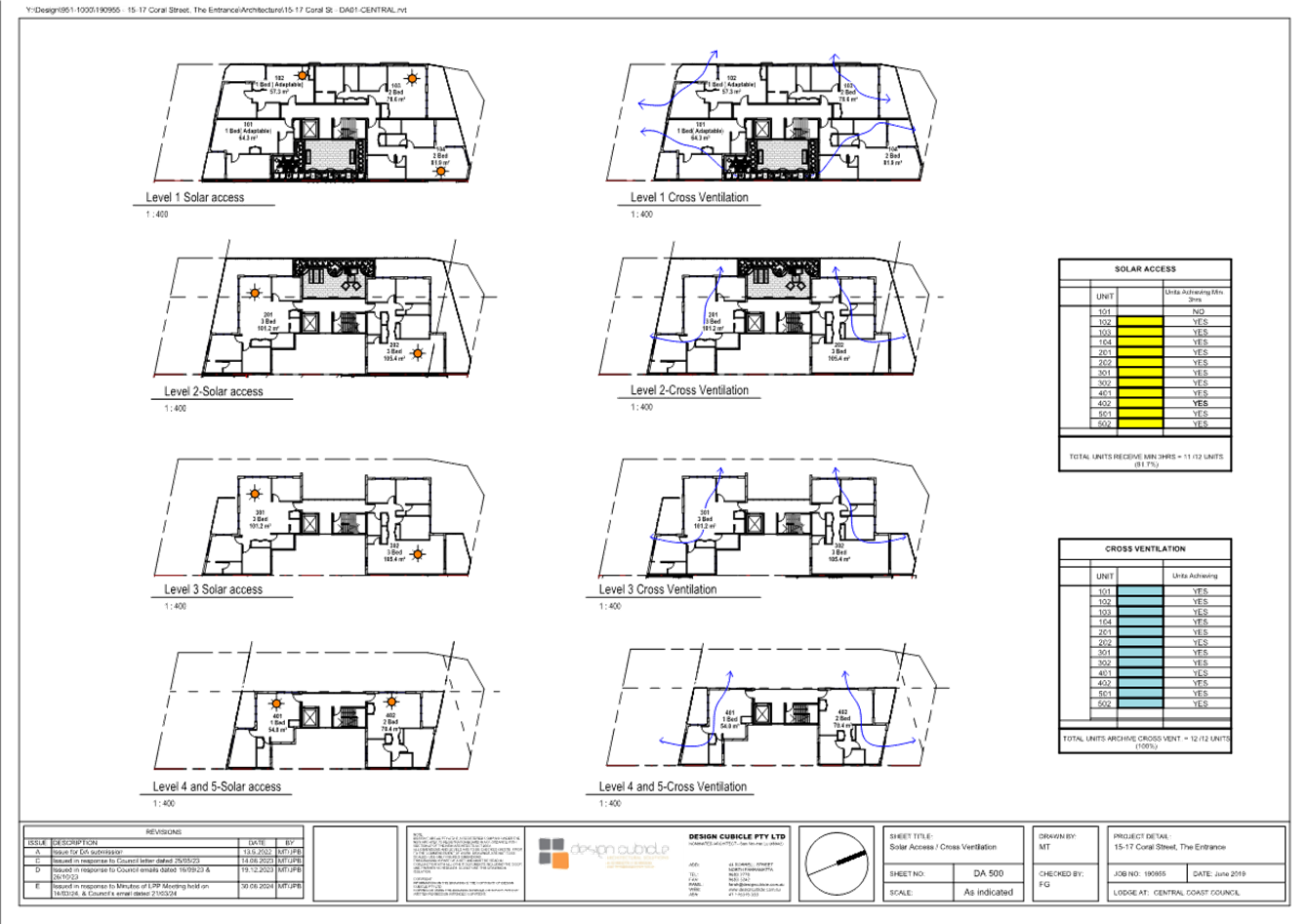Click the sheet number 'DA 500'
The height and width of the screenshot is (924, 1308).
pos(988,874)
